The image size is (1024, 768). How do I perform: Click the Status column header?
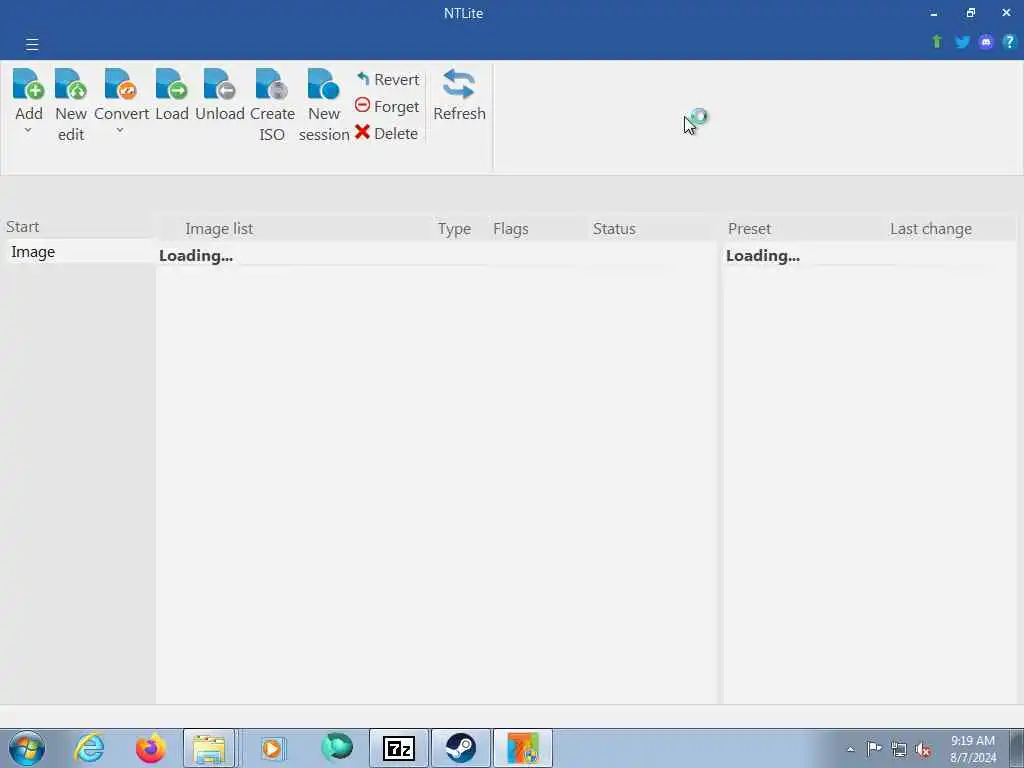click(614, 229)
